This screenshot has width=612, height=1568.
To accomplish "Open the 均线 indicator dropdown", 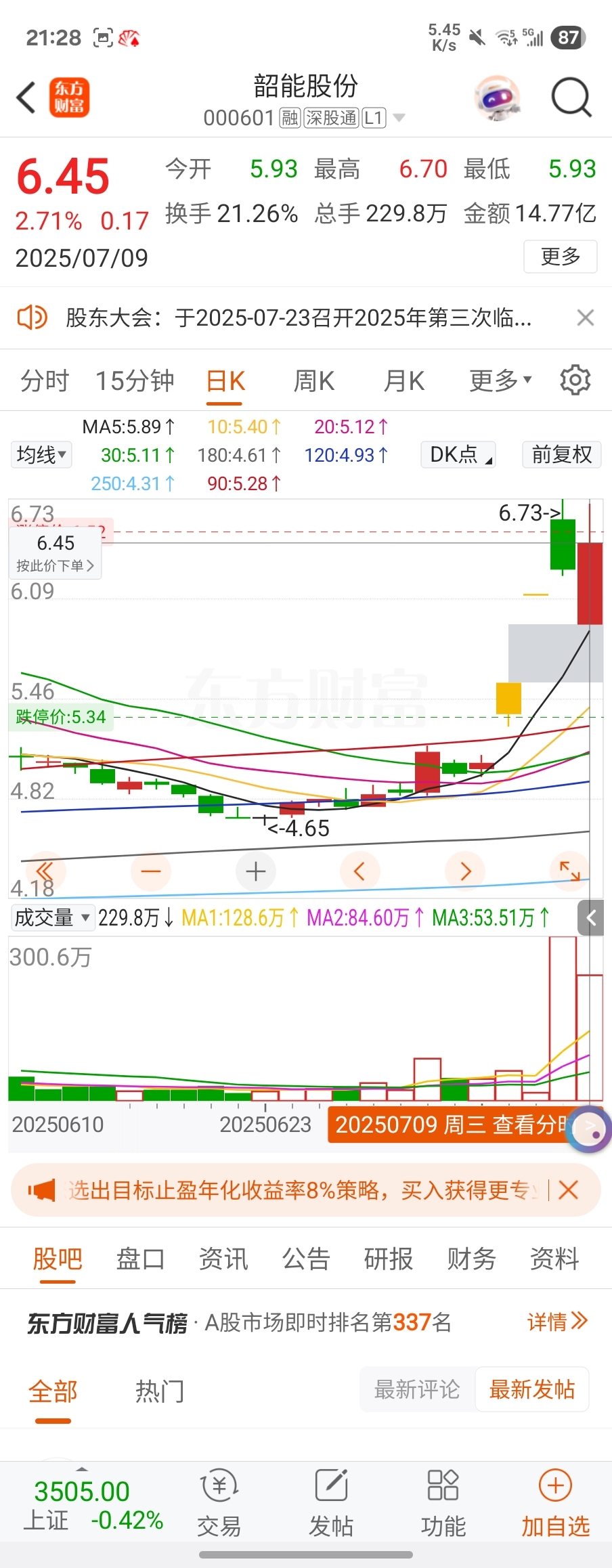I will point(41,454).
